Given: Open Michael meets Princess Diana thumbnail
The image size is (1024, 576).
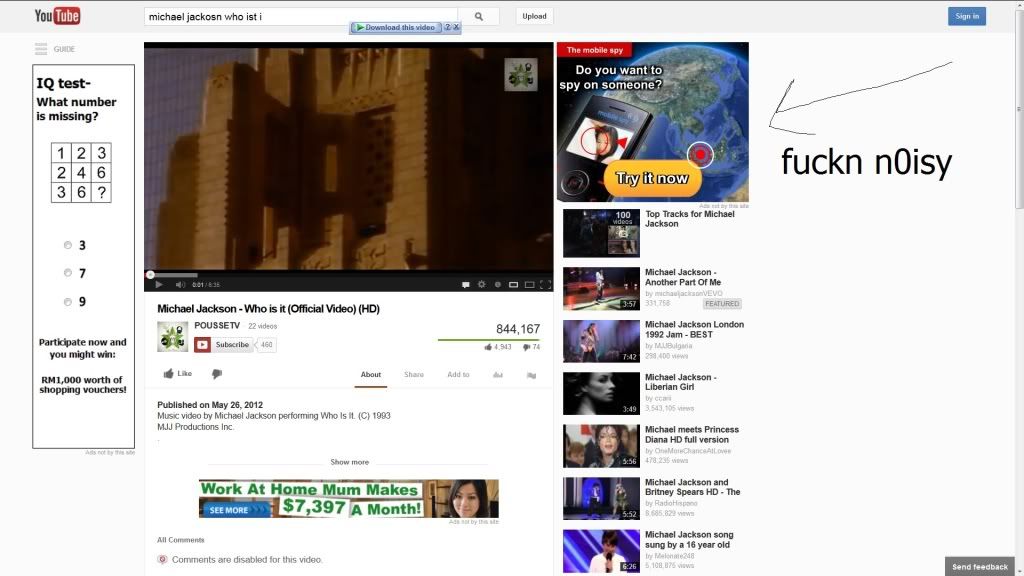Looking at the screenshot, I should click(x=601, y=446).
